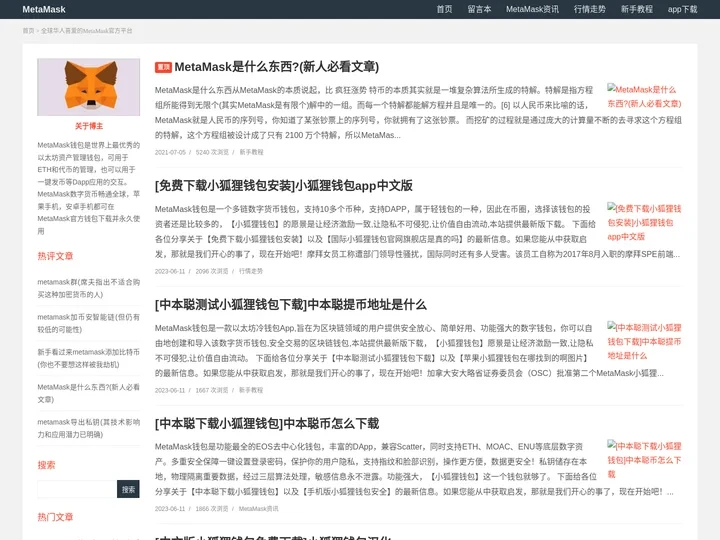Click the sidebar search input field
Screen dimensions: 720x540
[x=77, y=489]
